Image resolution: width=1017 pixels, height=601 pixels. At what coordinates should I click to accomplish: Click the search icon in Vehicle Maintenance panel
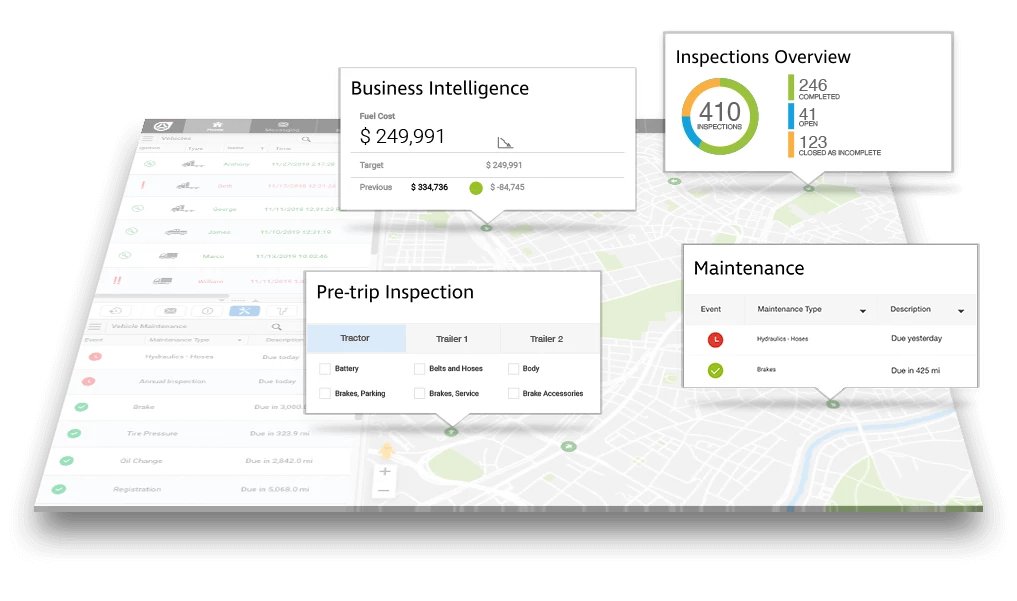(277, 327)
